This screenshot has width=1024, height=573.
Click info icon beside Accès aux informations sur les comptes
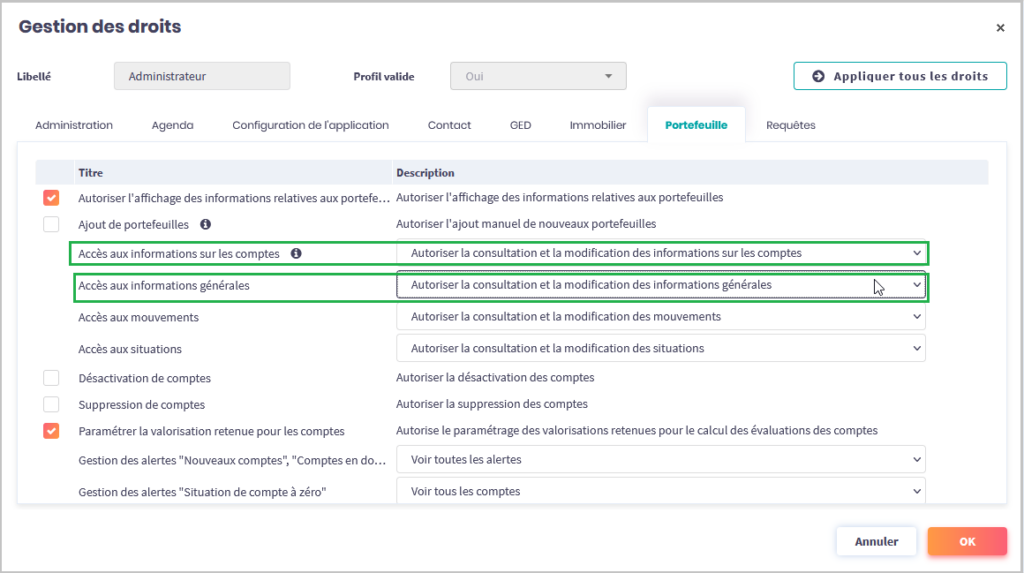click(x=296, y=254)
